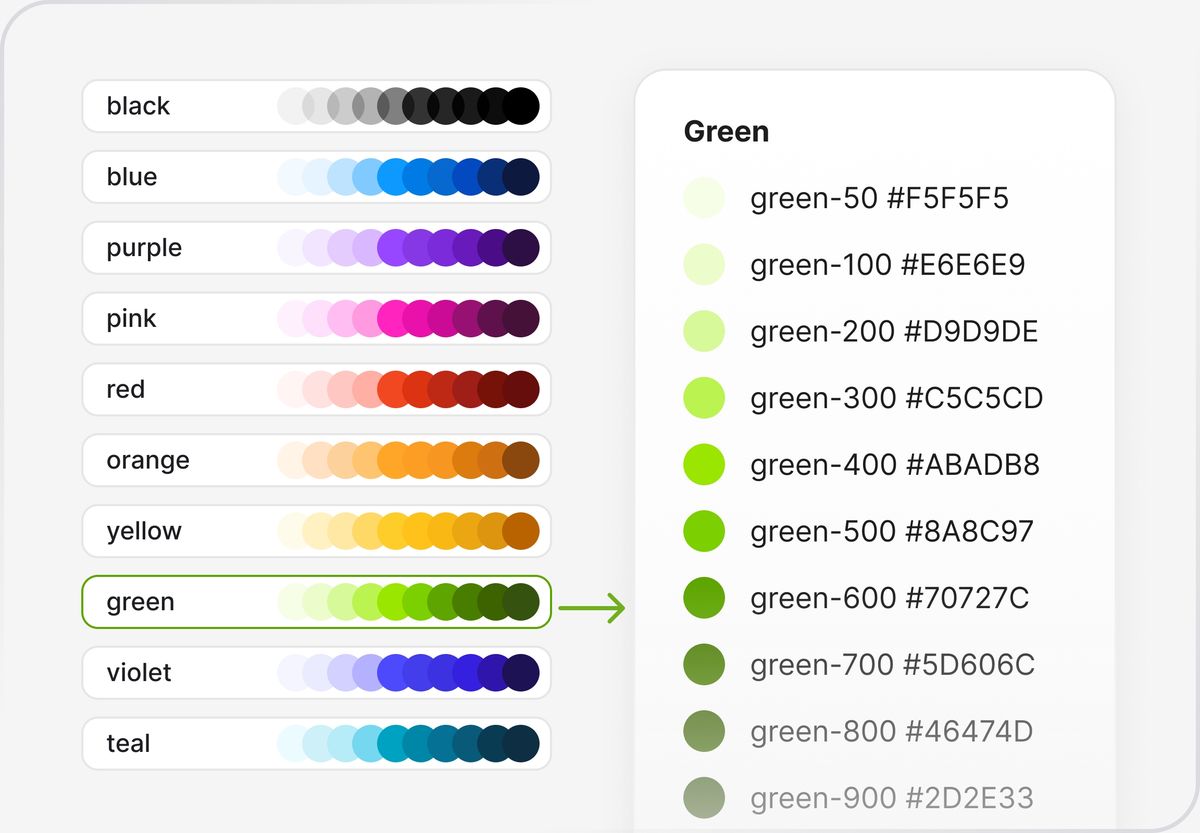Pick the darkest swatch in the teal row

(521, 744)
